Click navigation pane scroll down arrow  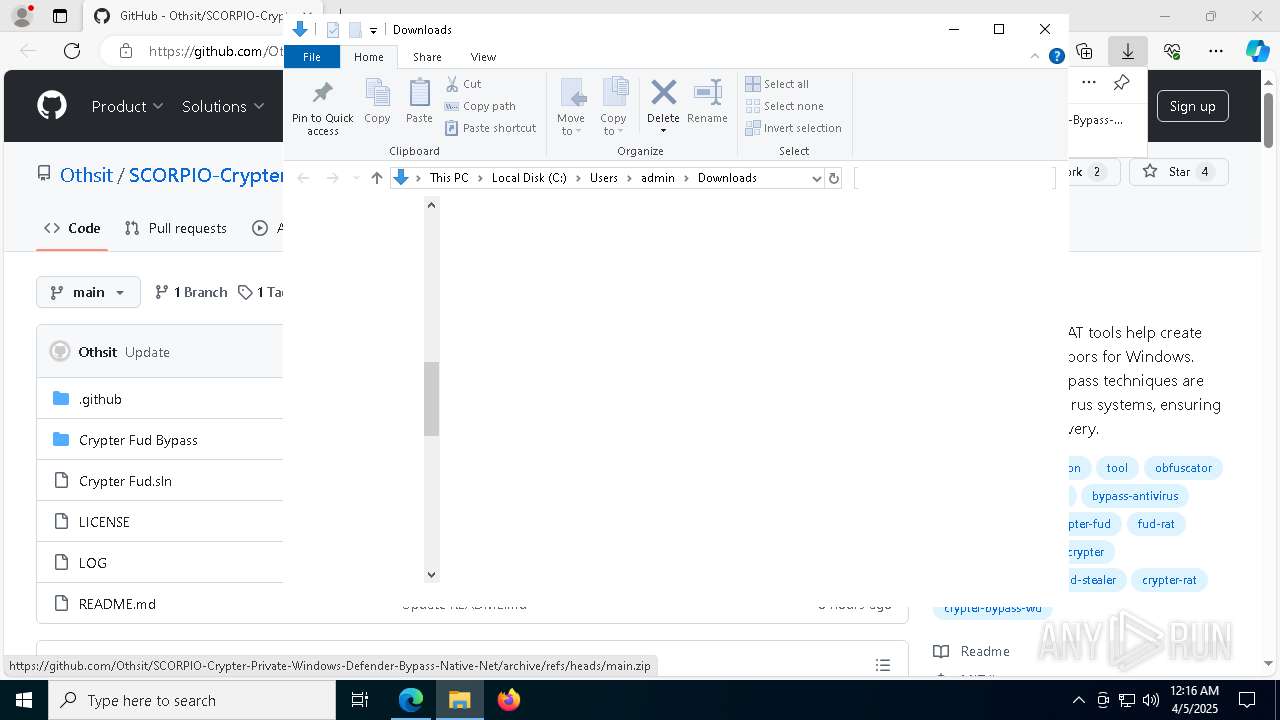coord(431,574)
